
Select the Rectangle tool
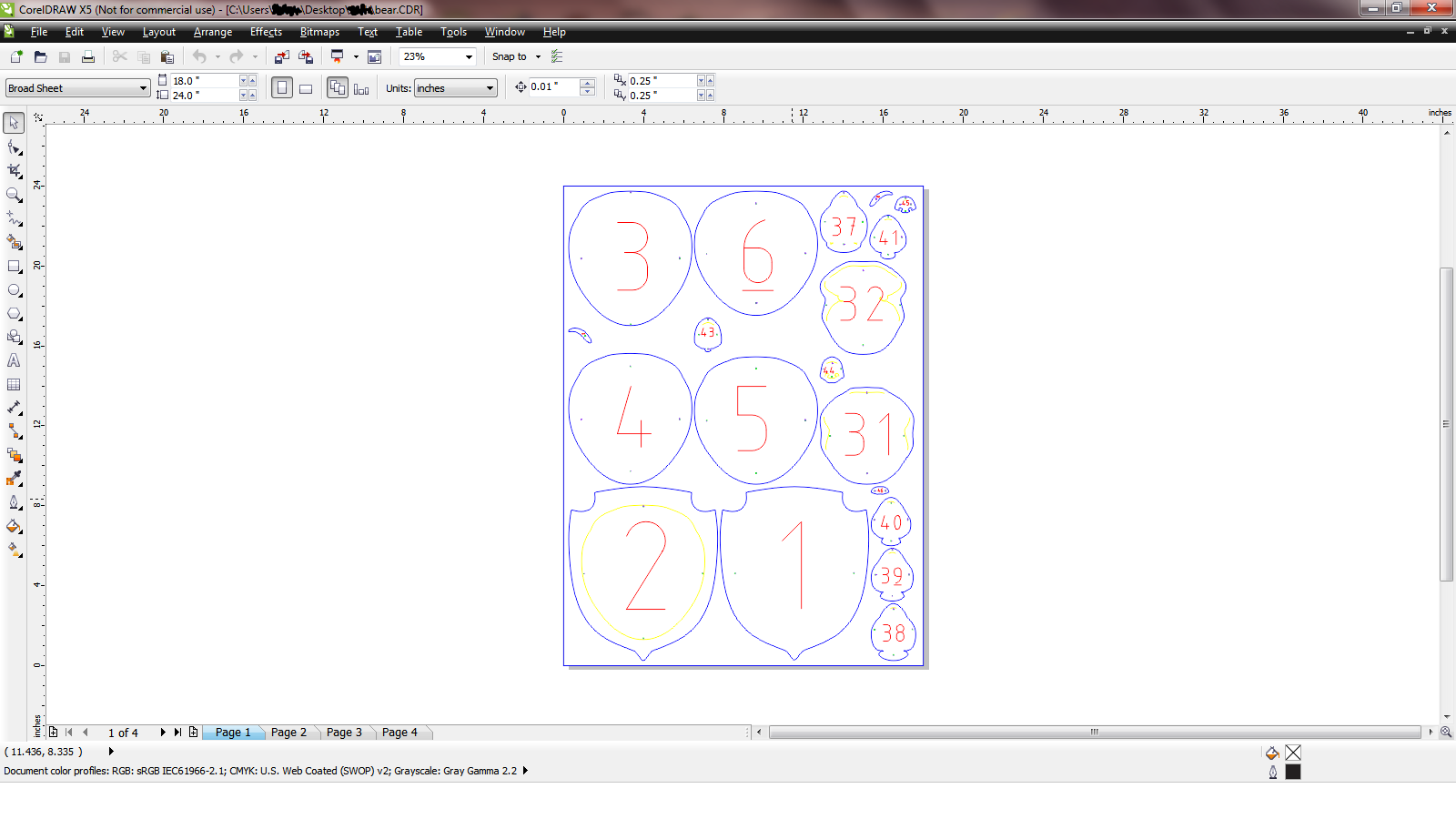[14, 266]
